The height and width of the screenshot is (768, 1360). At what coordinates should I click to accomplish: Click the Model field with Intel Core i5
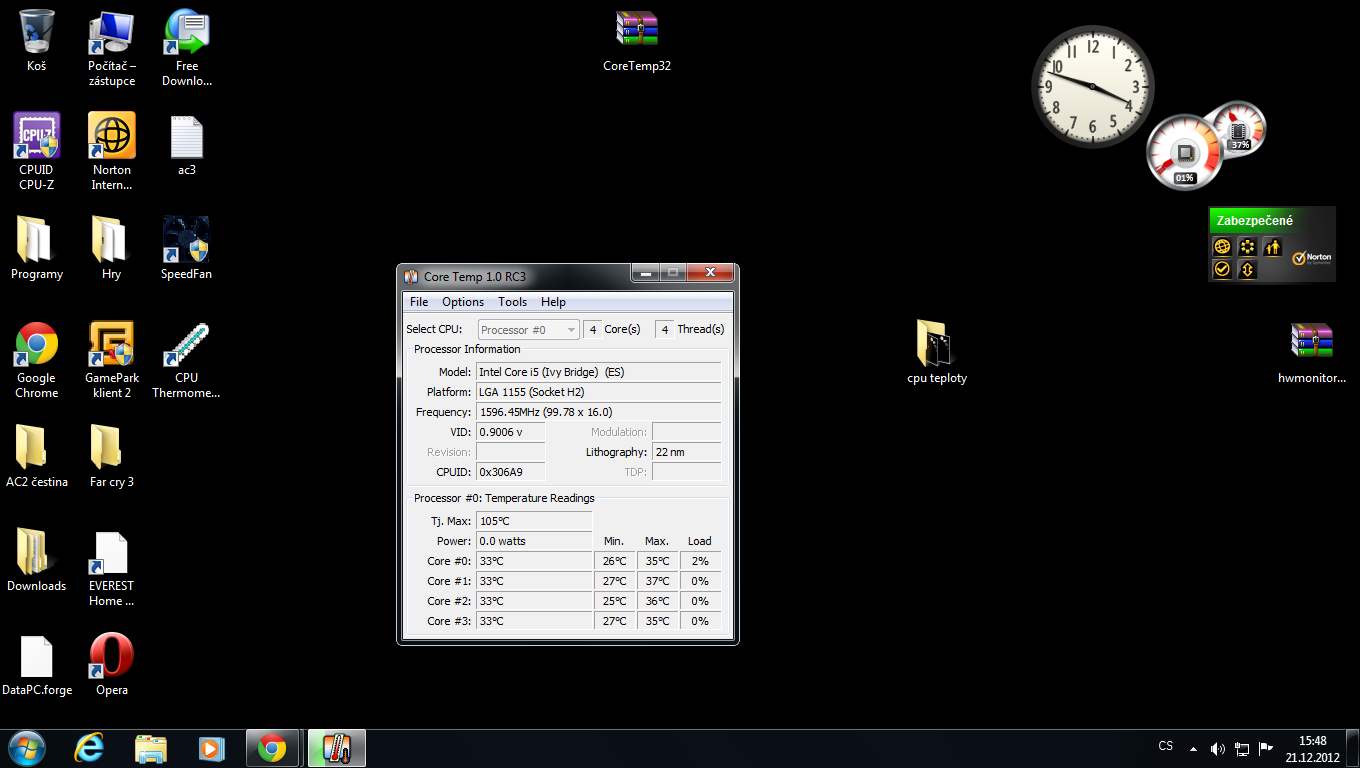click(x=598, y=372)
